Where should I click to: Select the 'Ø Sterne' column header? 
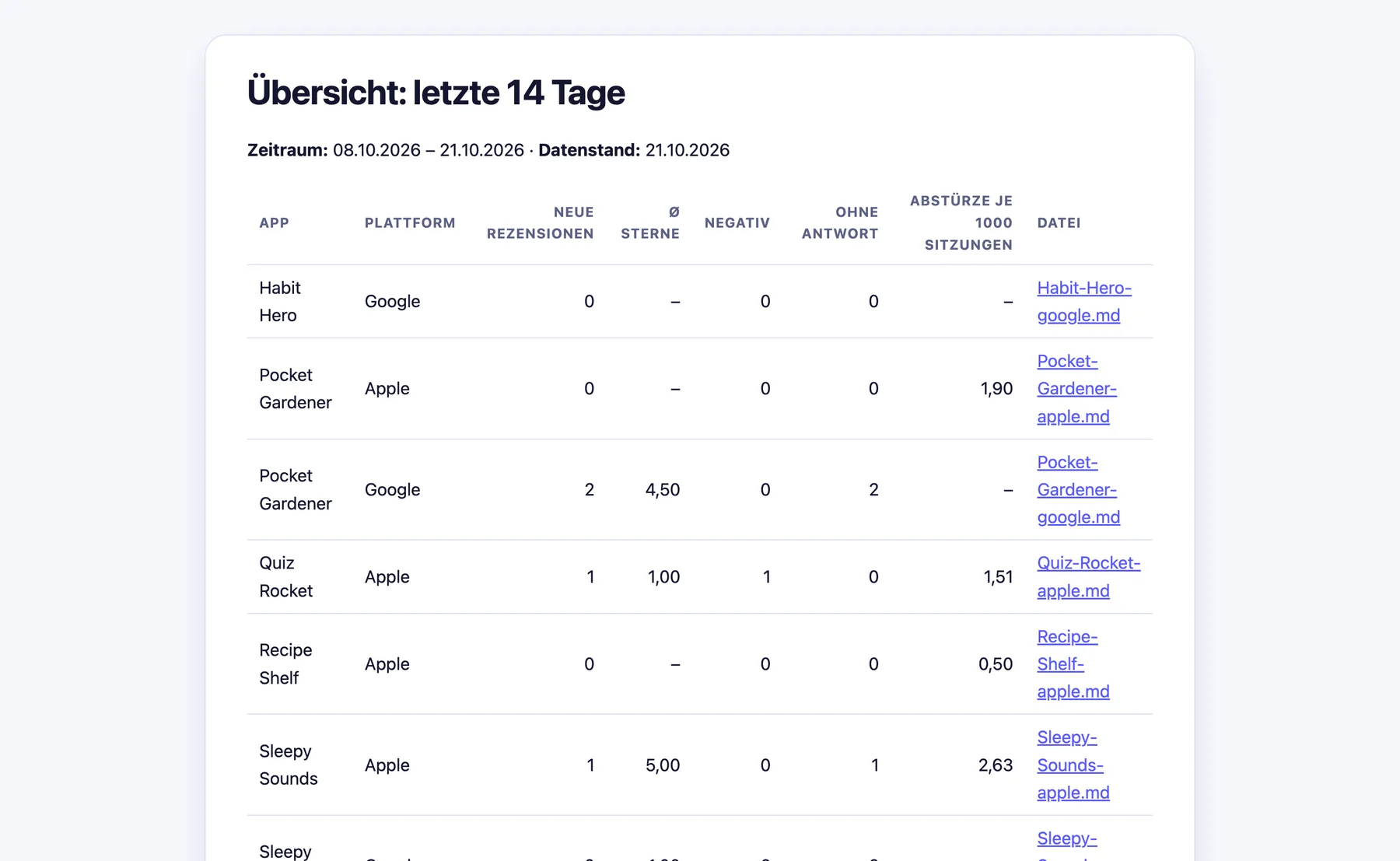(650, 222)
